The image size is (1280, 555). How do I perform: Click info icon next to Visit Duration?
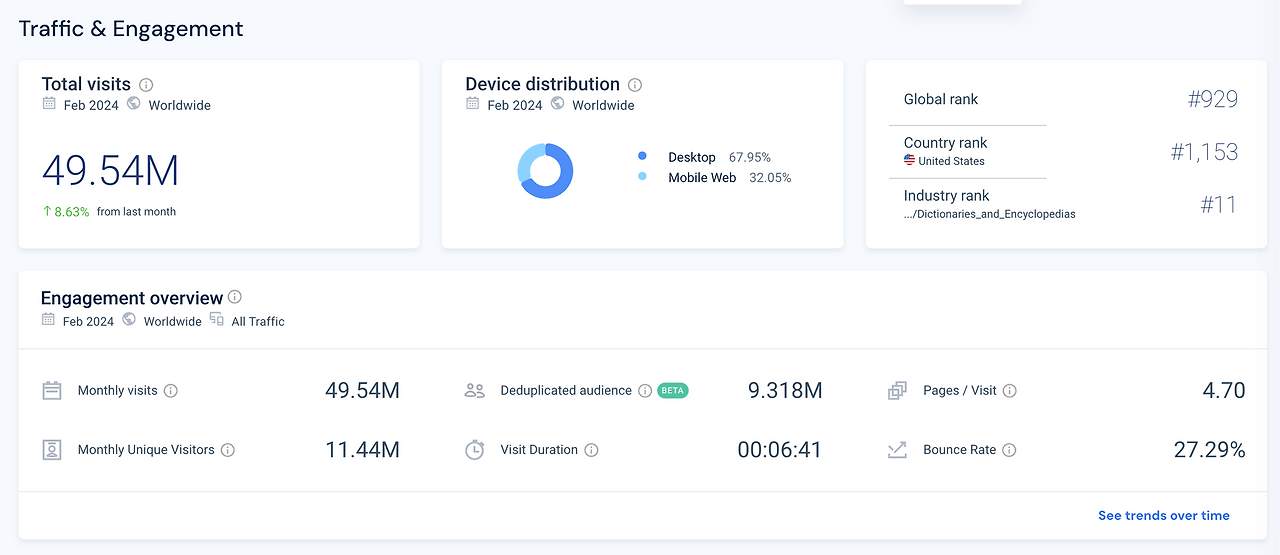[x=592, y=450]
